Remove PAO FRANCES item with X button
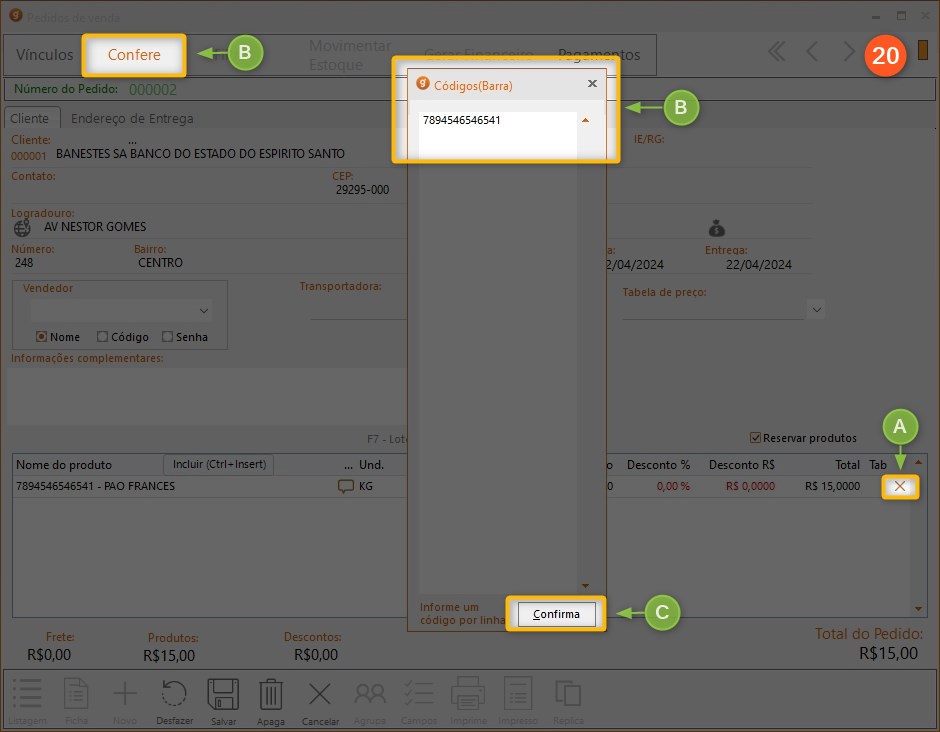This screenshot has height=732, width=940. [900, 487]
